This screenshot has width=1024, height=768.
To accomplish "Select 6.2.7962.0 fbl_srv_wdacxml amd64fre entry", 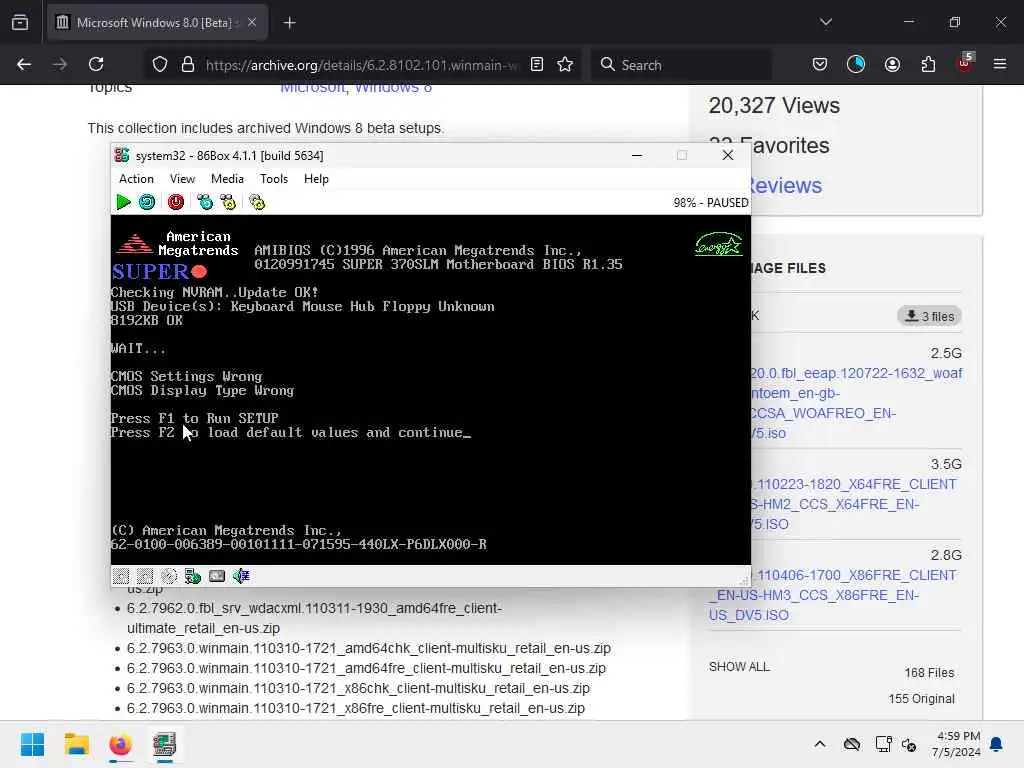I will click(314, 618).
